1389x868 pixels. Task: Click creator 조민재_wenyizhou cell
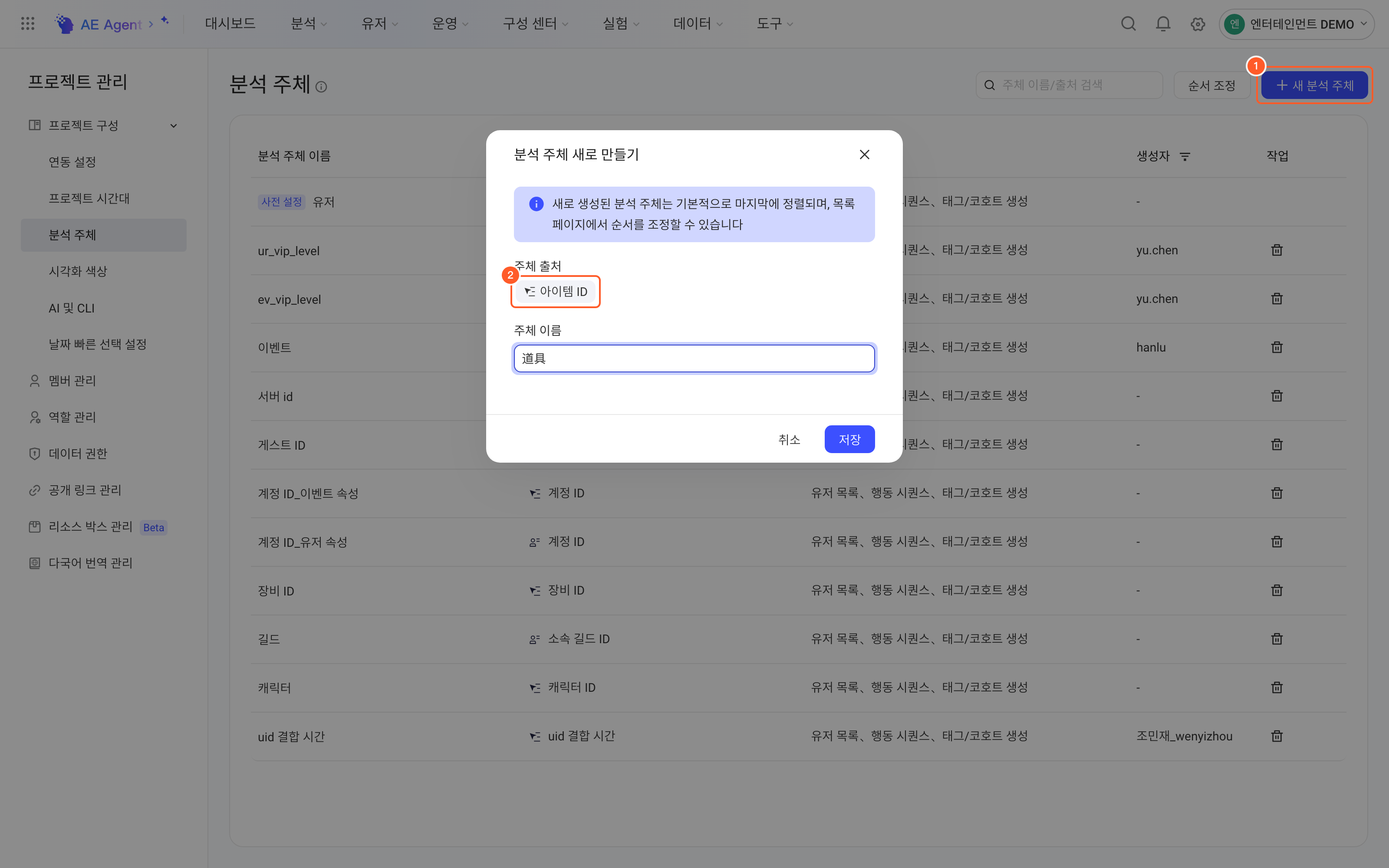1184,736
